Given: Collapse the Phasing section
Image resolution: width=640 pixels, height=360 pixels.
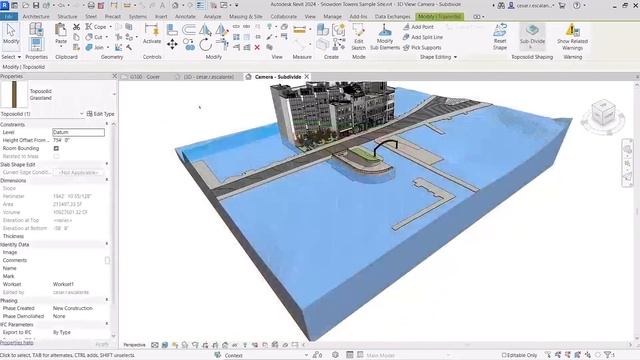Looking at the screenshot, I should click(x=107, y=300).
